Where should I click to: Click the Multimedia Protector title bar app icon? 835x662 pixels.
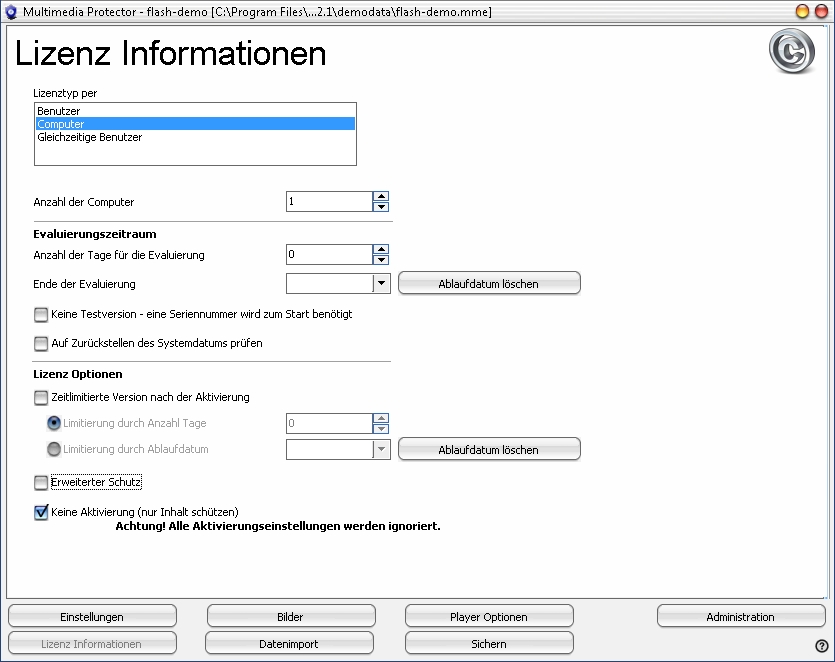[x=11, y=11]
